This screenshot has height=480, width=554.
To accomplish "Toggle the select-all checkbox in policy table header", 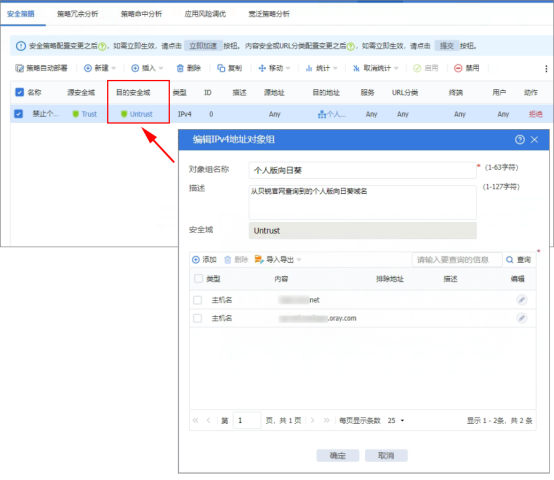I will point(19,92).
